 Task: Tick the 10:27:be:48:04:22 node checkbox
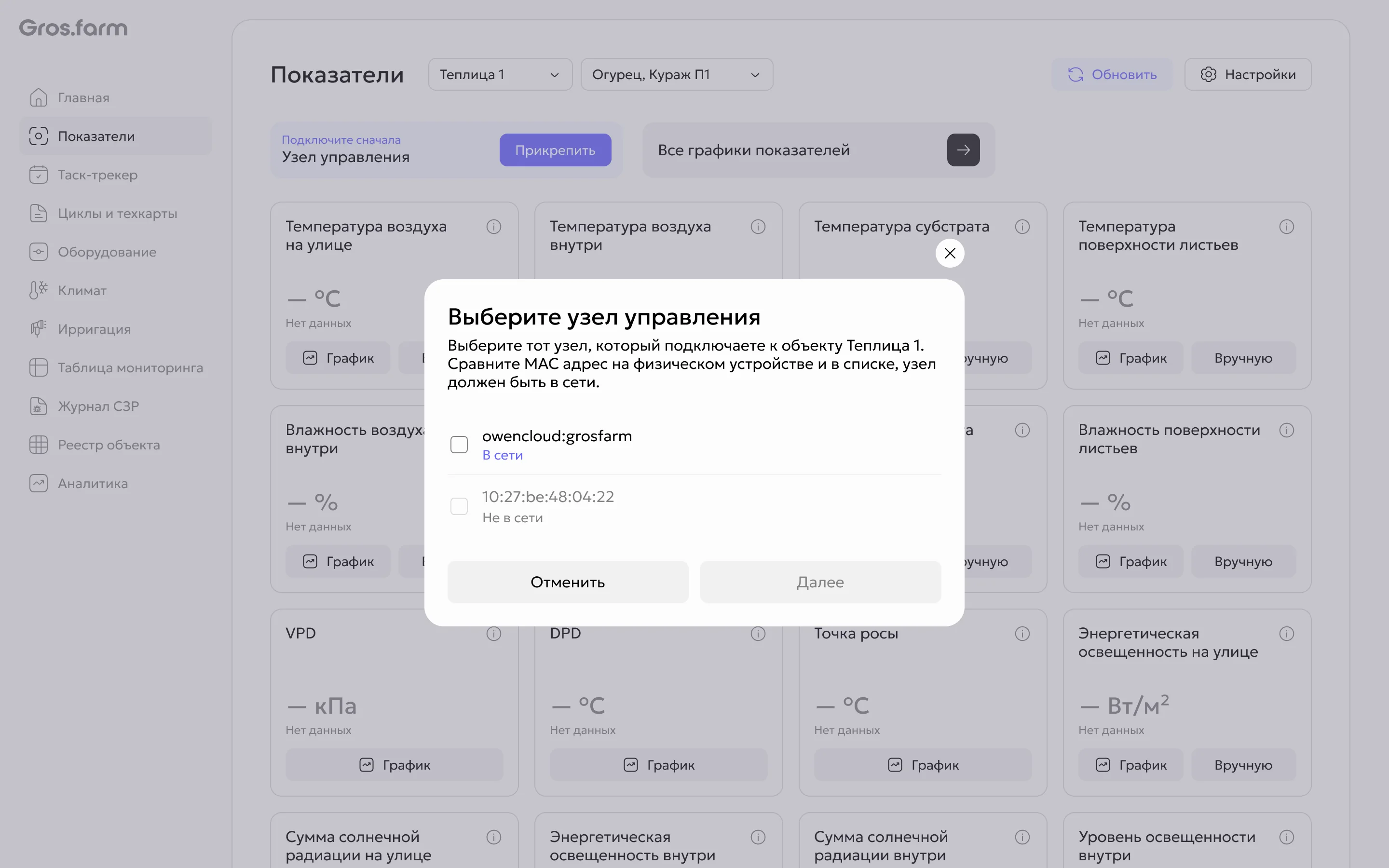[459, 506]
